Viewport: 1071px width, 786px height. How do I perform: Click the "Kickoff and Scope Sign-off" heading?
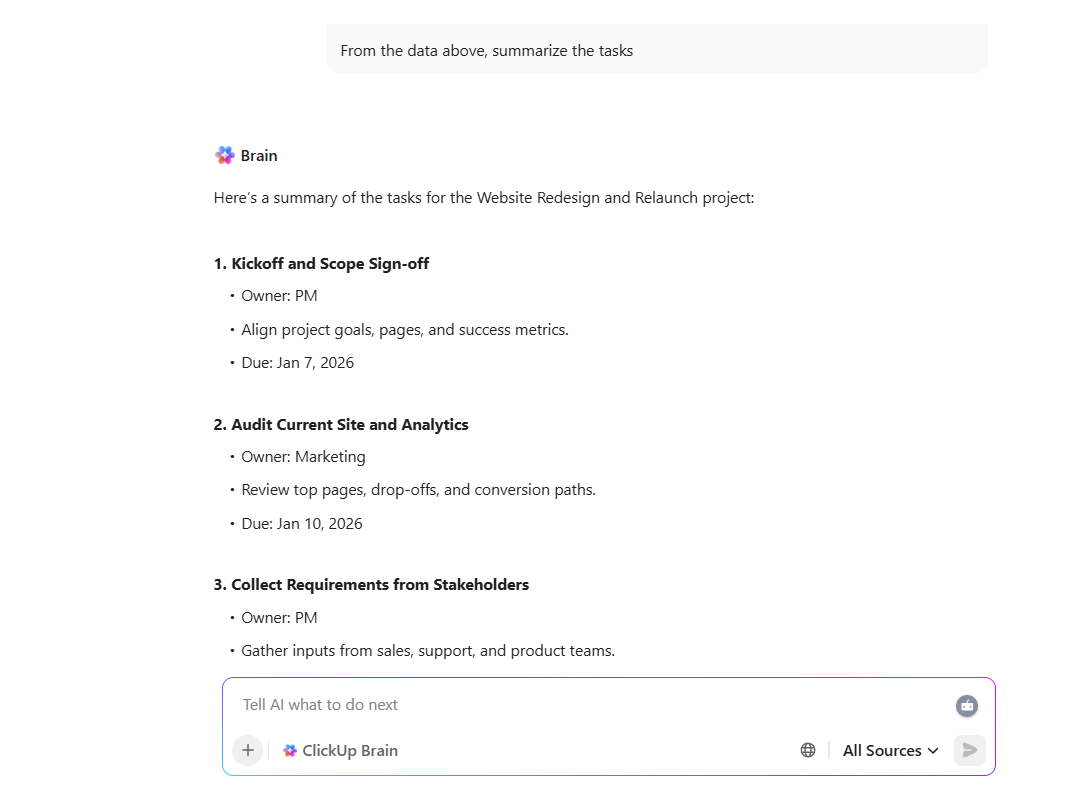[330, 264]
